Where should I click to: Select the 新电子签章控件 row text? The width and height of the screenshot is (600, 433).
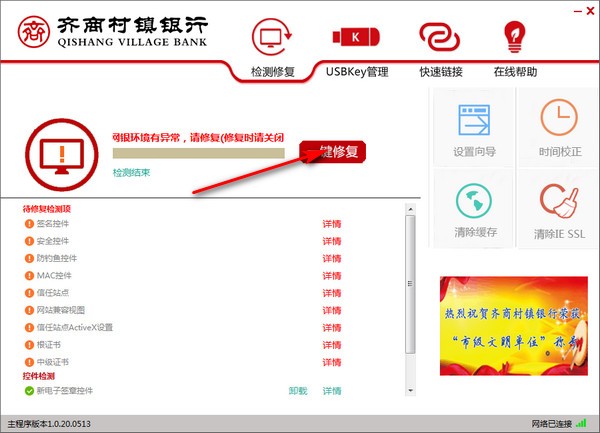tap(65, 391)
